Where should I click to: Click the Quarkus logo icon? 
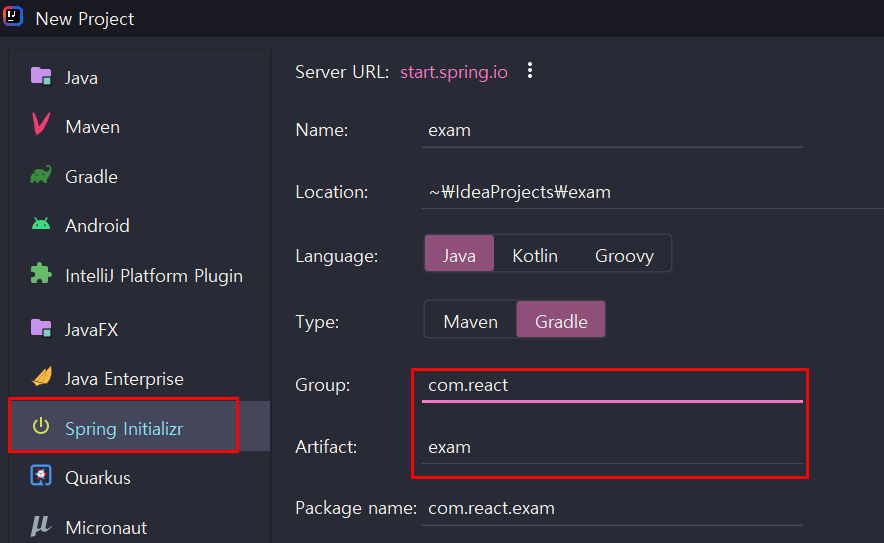click(x=41, y=476)
